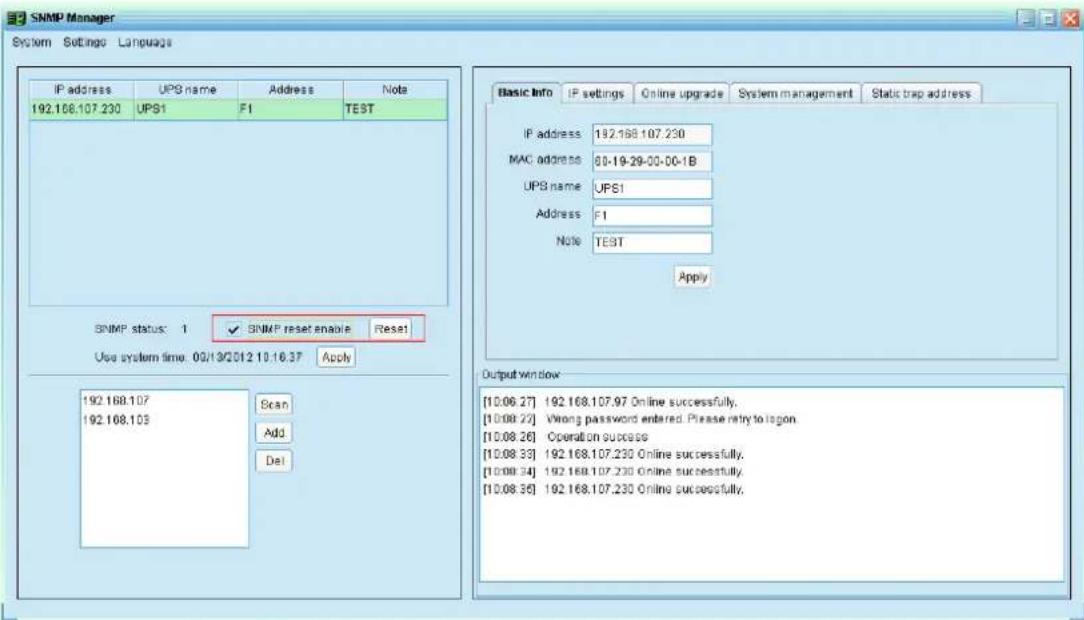Click the IP address column header
Image resolution: width=1084 pixels, height=620 pixels.
(x=82, y=90)
